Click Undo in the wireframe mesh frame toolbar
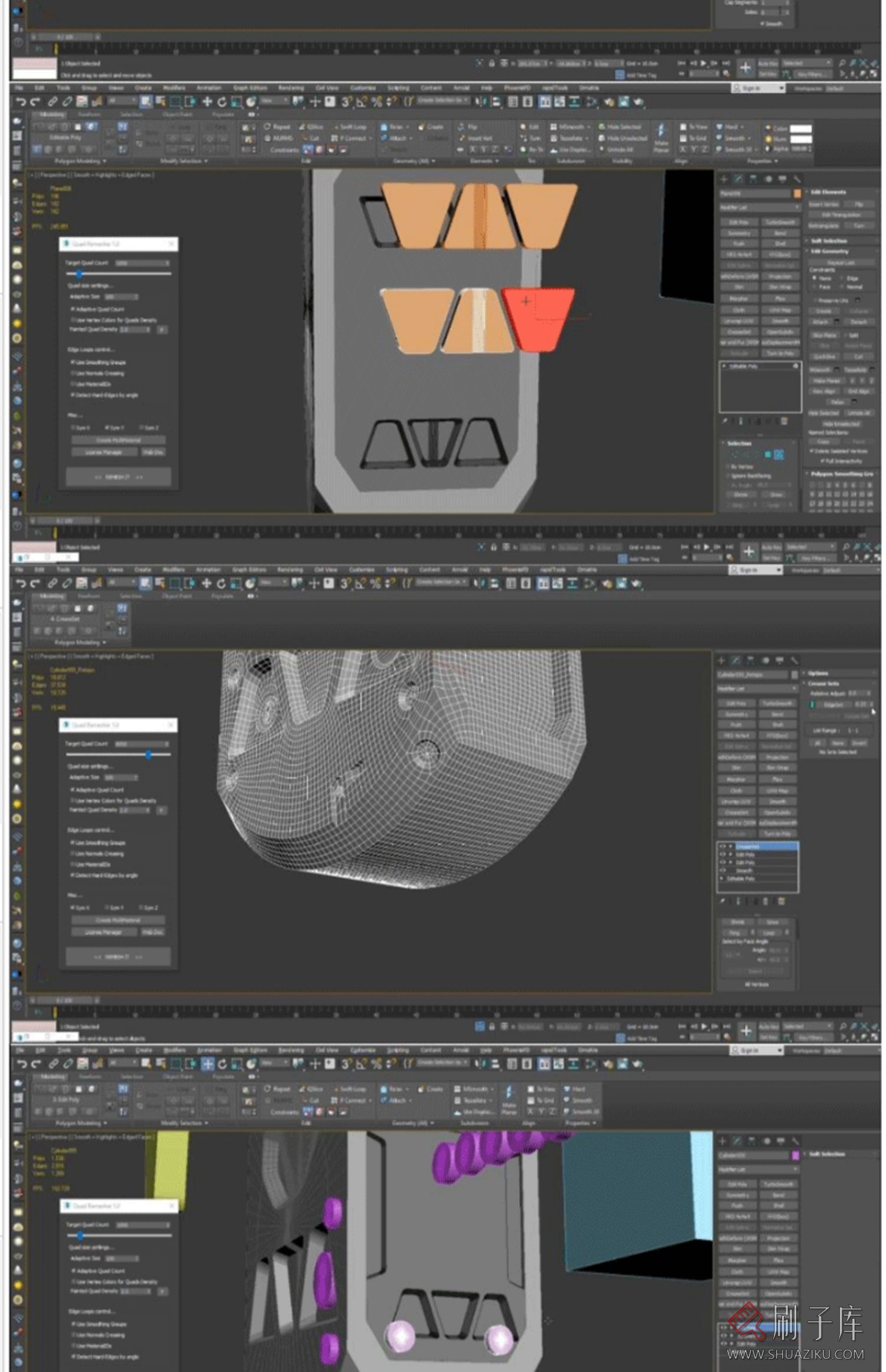Screen dimensions: 886x1372 (21, 584)
